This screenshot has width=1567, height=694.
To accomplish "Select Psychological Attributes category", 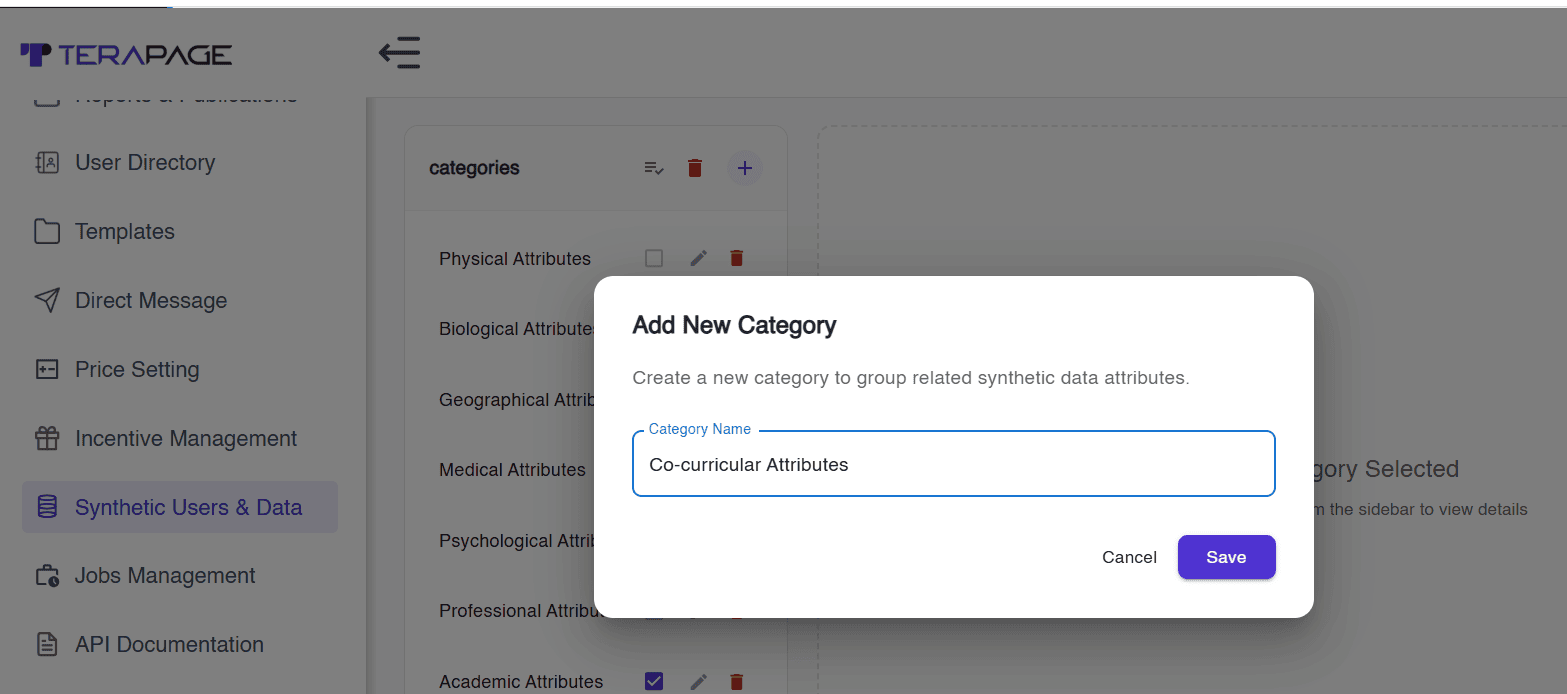I will coord(517,540).
